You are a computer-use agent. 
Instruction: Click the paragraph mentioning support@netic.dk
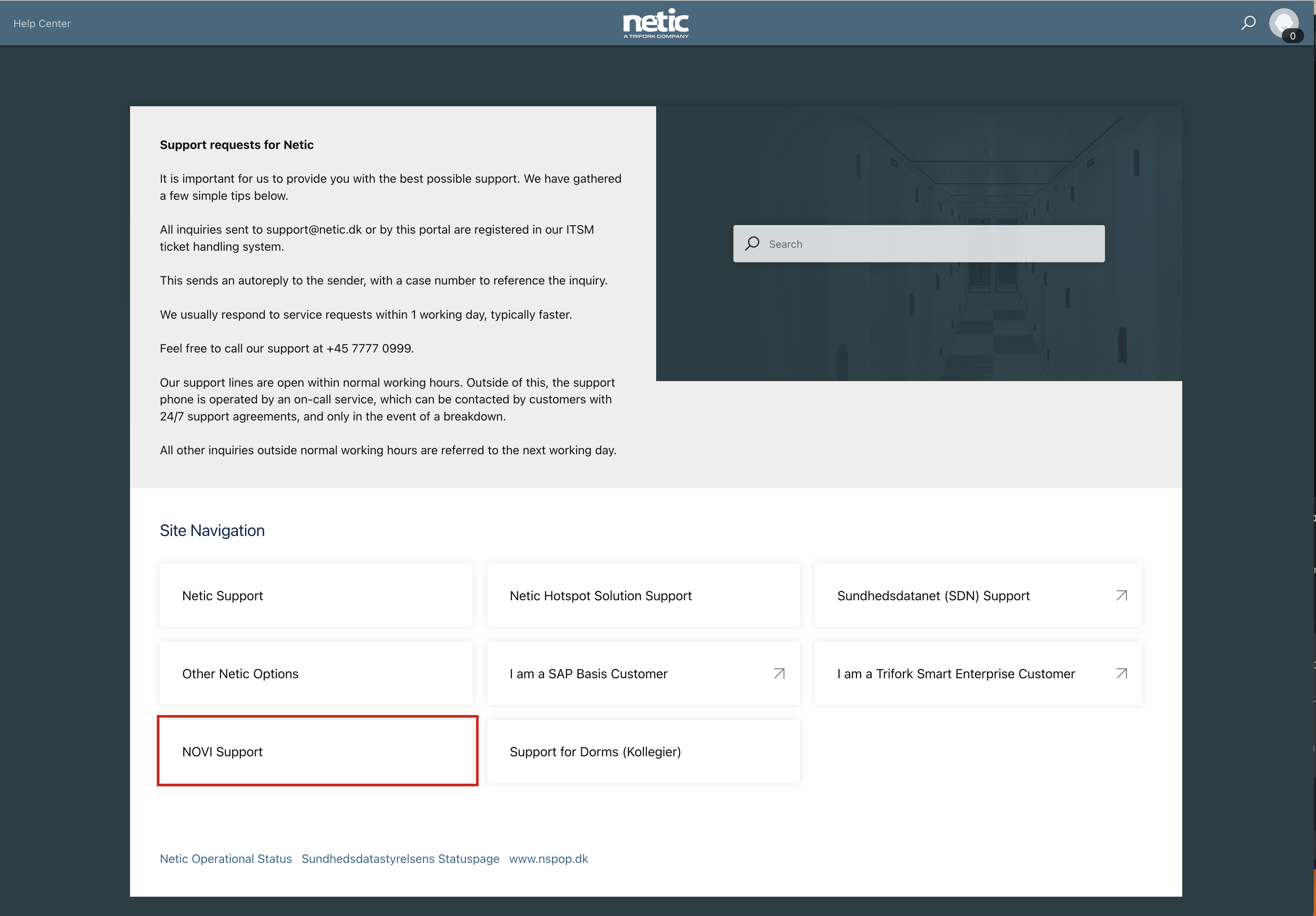pos(377,238)
